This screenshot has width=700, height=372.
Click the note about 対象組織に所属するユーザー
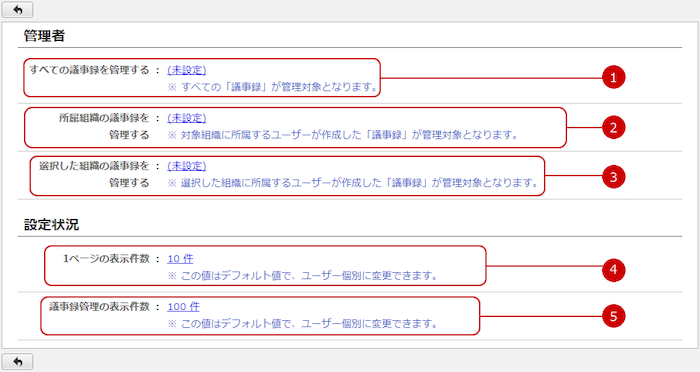[343, 135]
